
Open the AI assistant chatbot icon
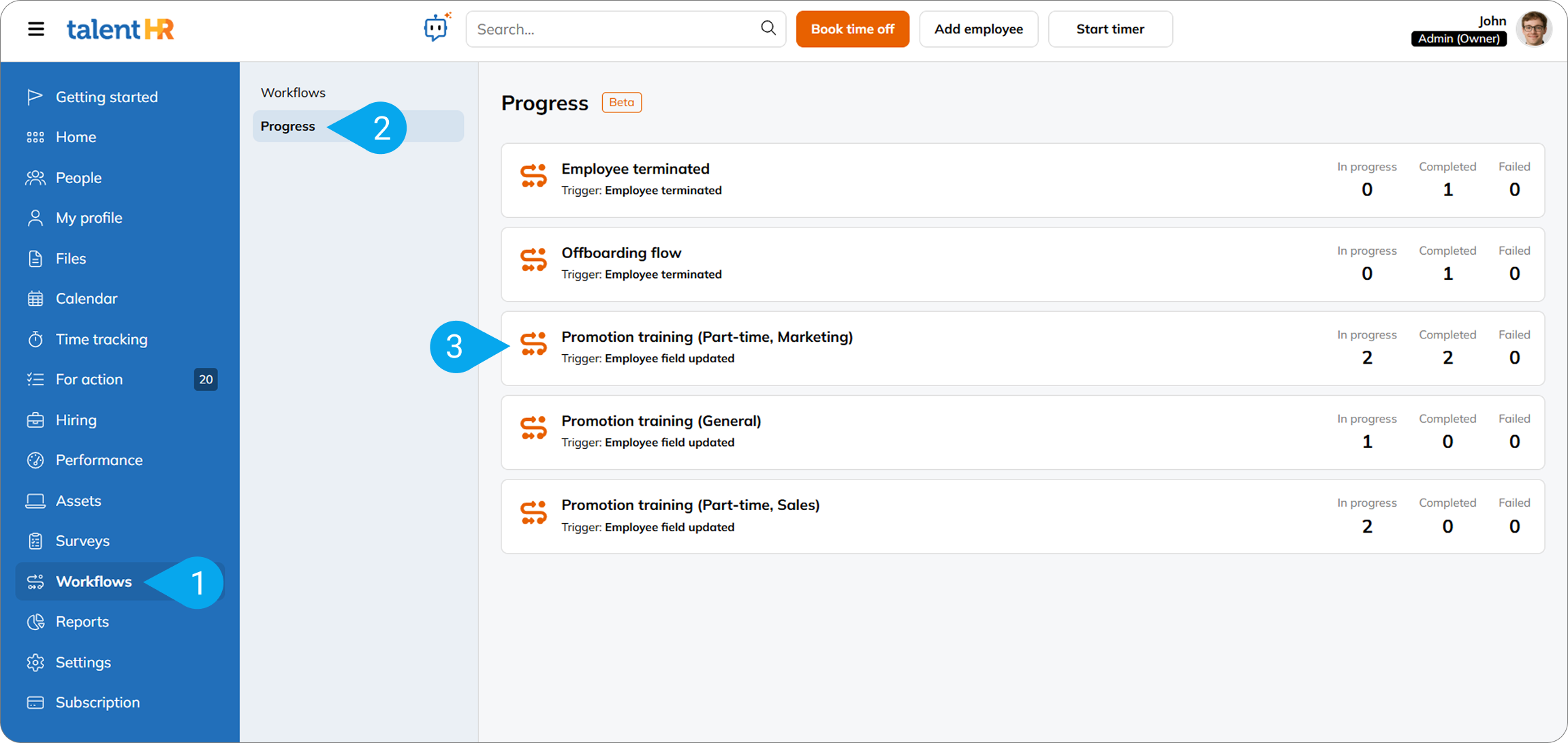pyautogui.click(x=437, y=28)
